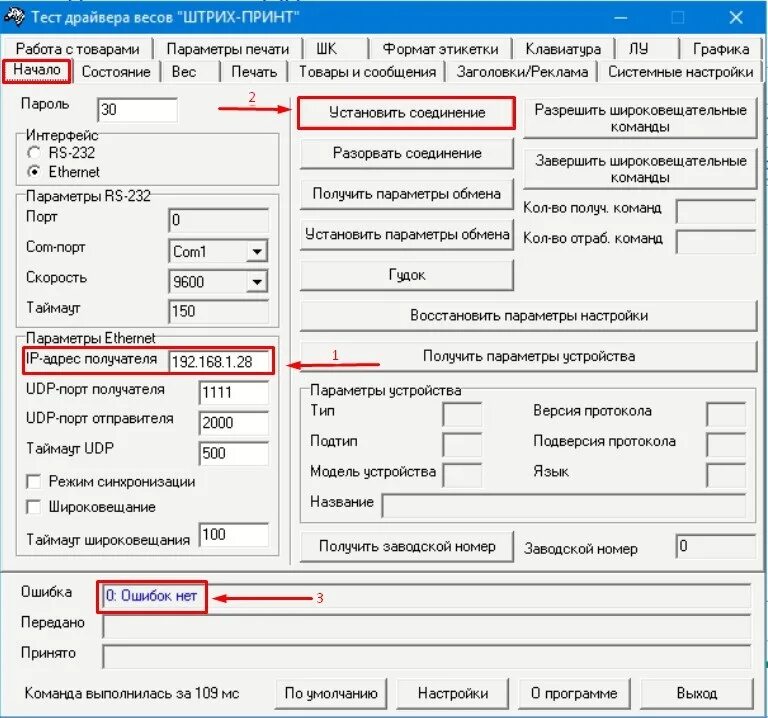Click Получить параметры обмена
Image resolution: width=768 pixels, height=718 pixels.
[407, 194]
